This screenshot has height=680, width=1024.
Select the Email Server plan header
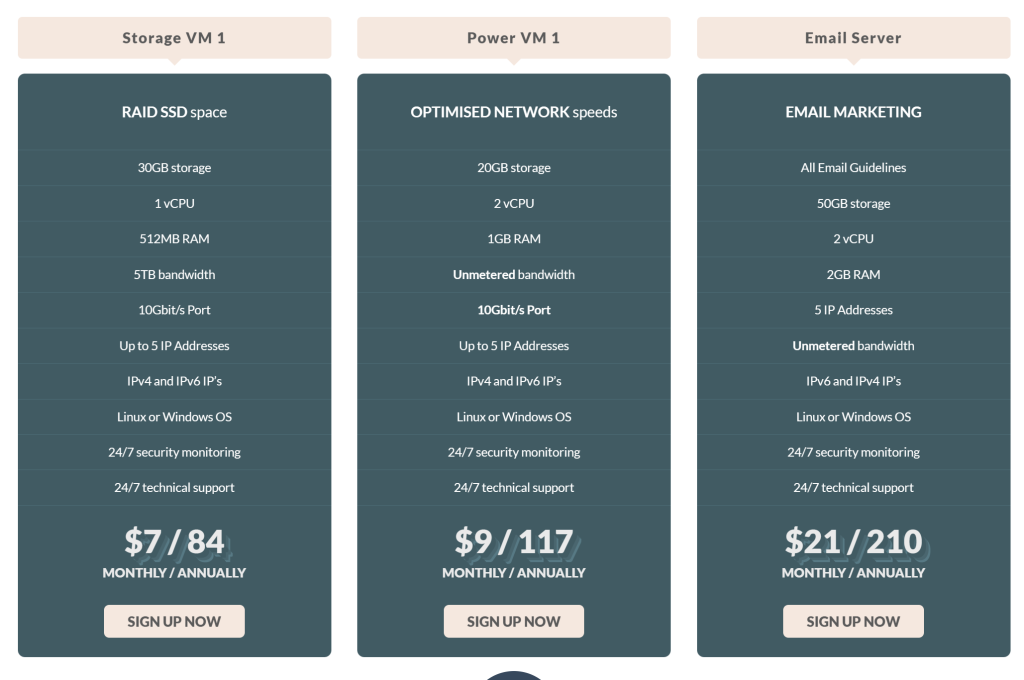[854, 38]
